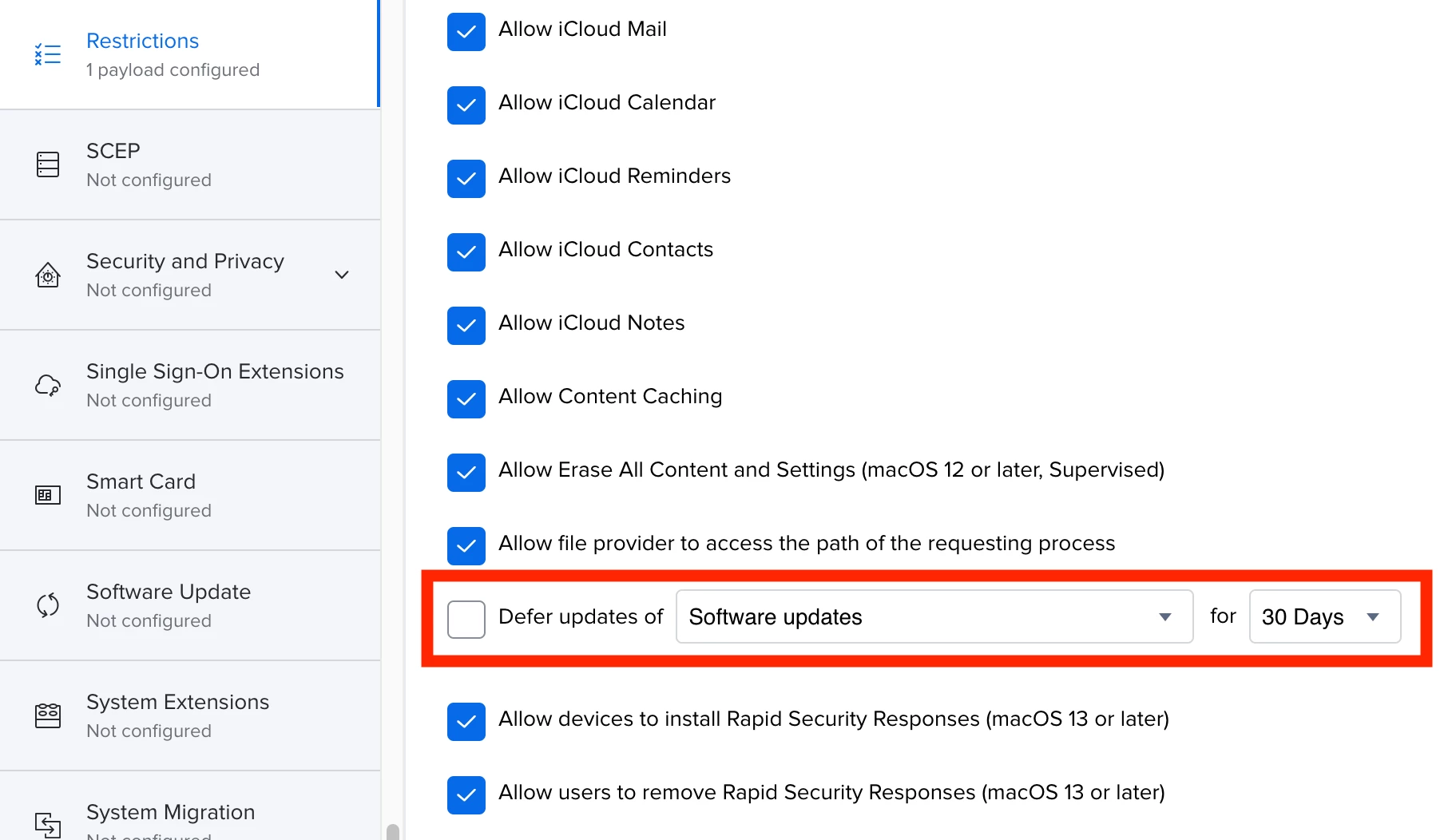
Task: Click the System Migration icon
Action: tap(48, 825)
